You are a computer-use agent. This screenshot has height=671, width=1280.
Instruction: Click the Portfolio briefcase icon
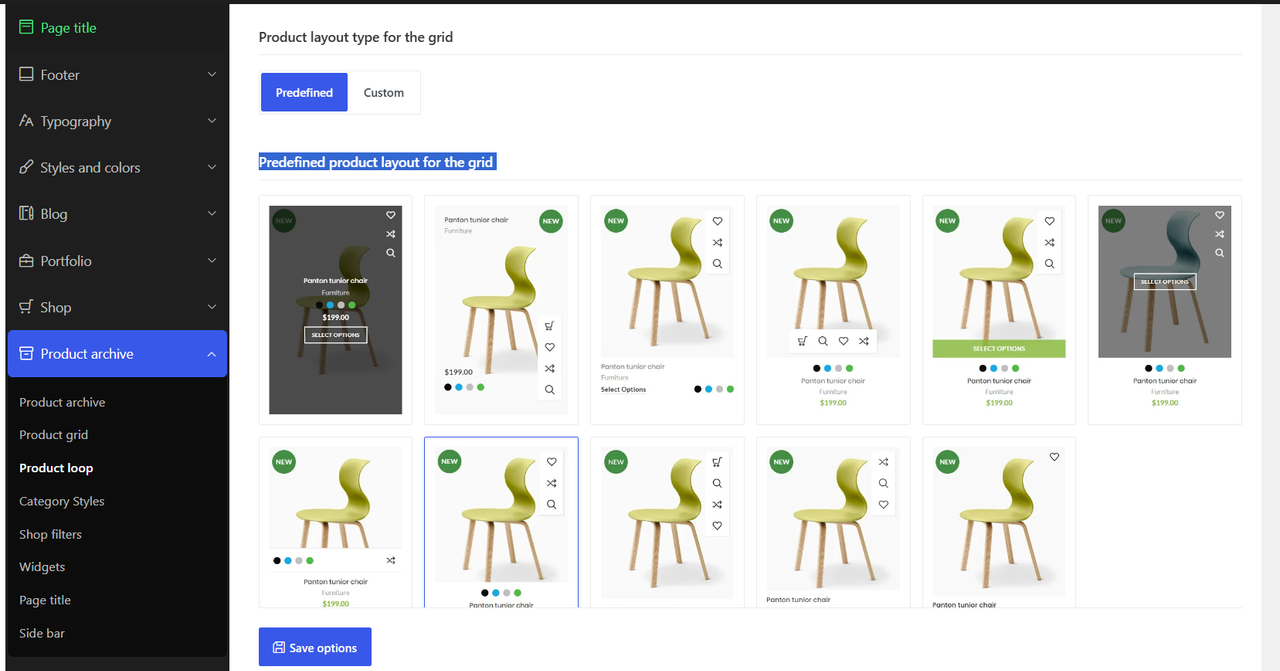(26, 261)
